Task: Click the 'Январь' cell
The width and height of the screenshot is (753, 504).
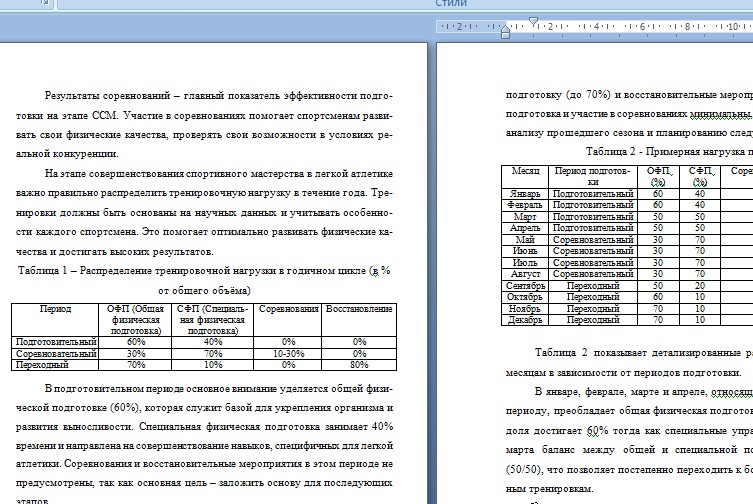Action: click(525, 194)
